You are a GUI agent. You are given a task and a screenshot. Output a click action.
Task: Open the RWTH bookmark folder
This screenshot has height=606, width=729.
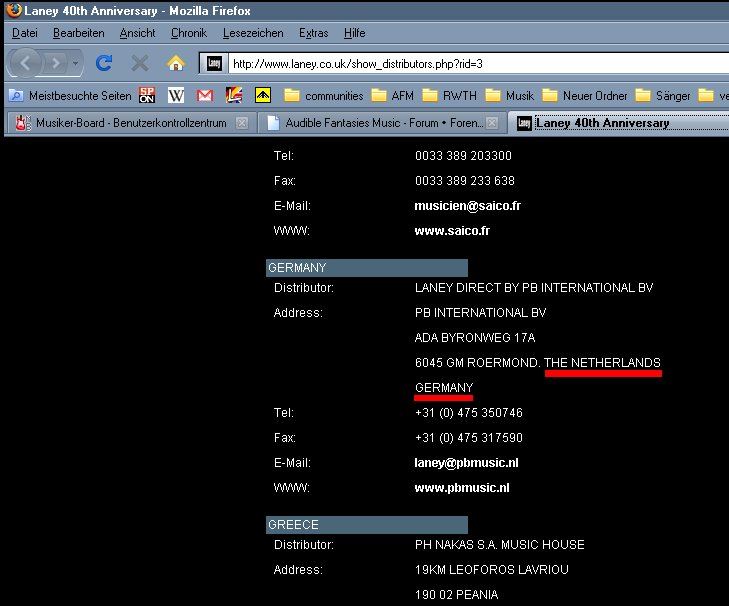[x=450, y=96]
